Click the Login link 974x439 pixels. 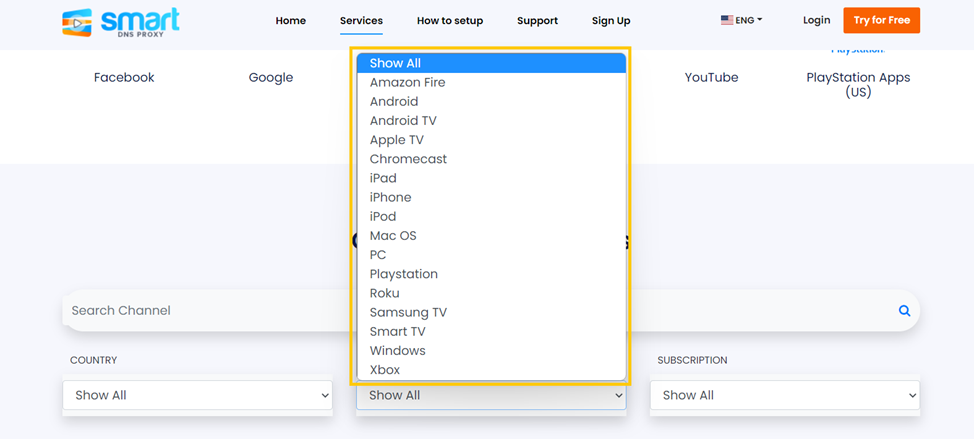816,20
